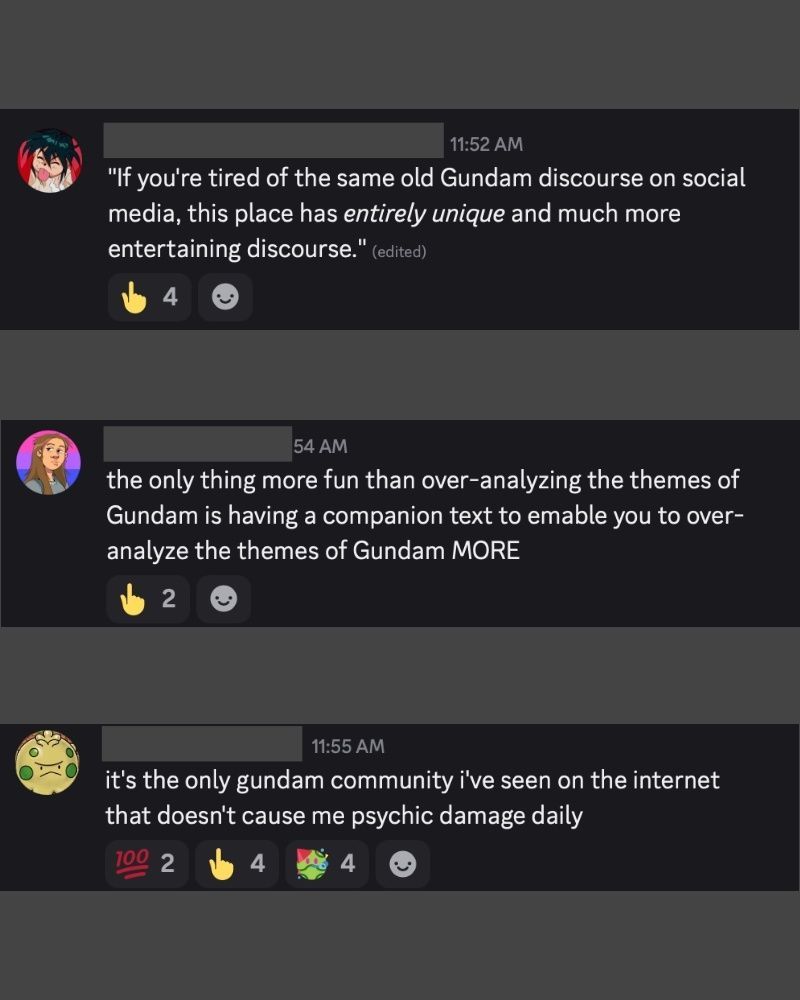Click the 11:55 AM timestamp
Screen dimensions: 800x1000
pos(348,746)
